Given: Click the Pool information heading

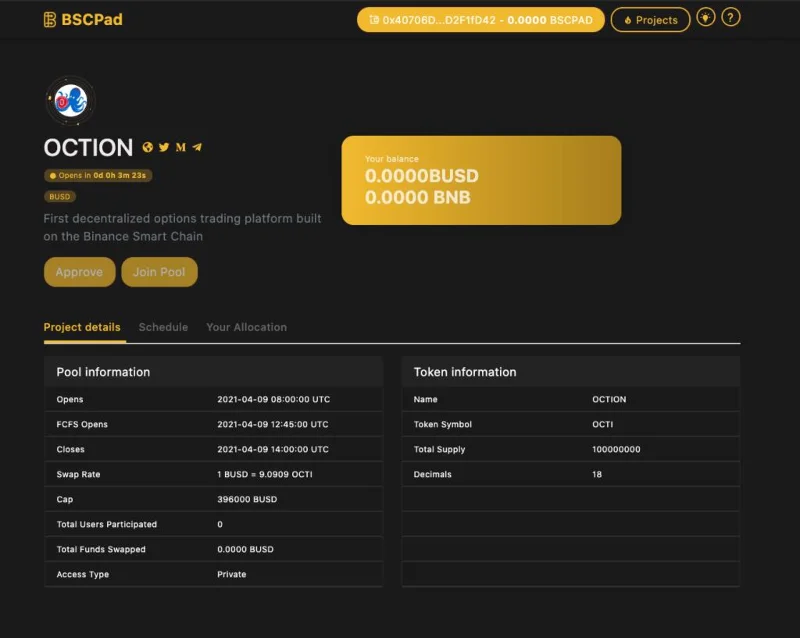Looking at the screenshot, I should (103, 372).
